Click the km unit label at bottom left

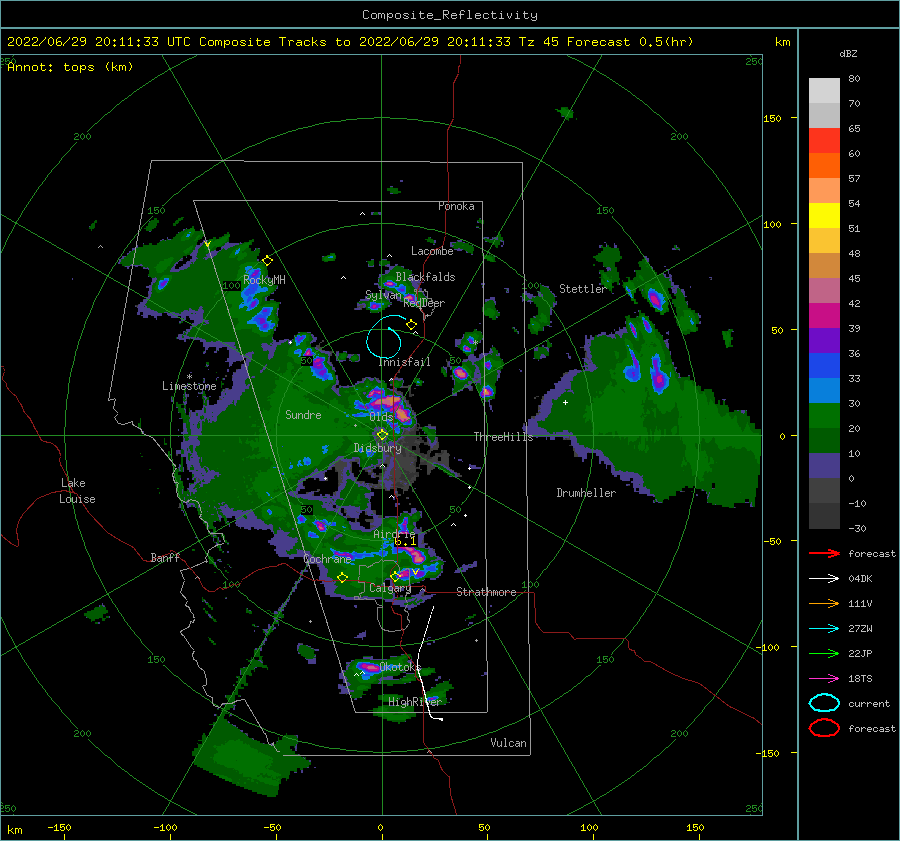(14, 830)
